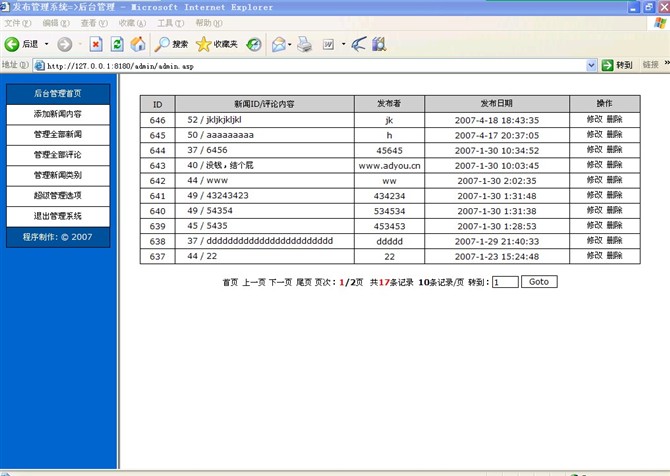Expand the Edit button dropdown arrow
Viewport: 670px width, 476px height.
pos(343,44)
